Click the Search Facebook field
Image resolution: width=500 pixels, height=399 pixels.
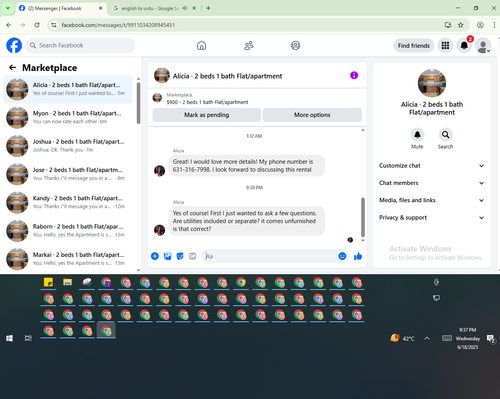(80, 45)
